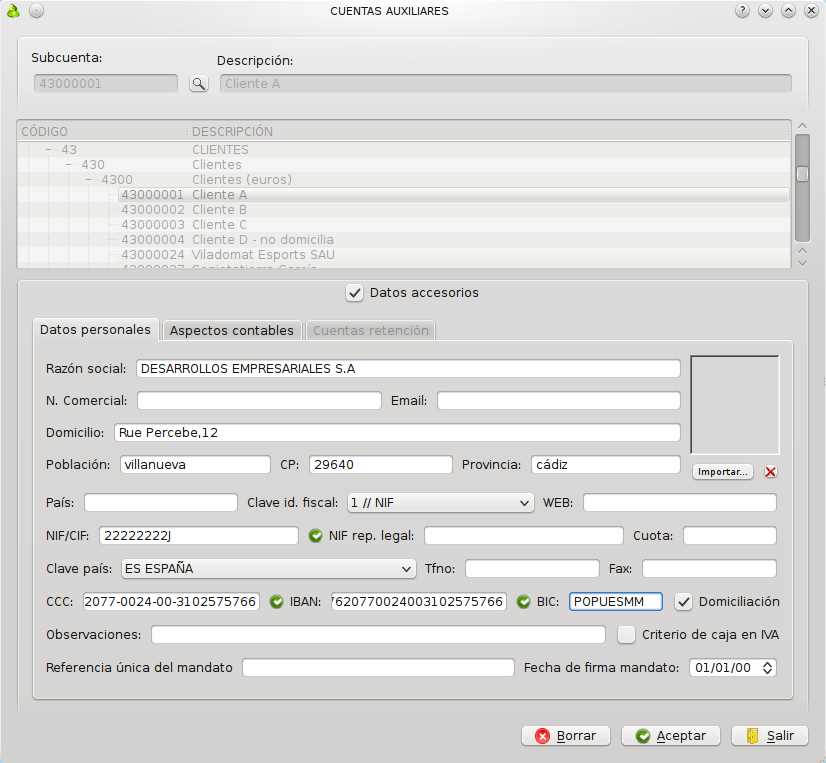Collapse the 43 CLIENTES tree node
This screenshot has width=826, height=763.
[49, 150]
